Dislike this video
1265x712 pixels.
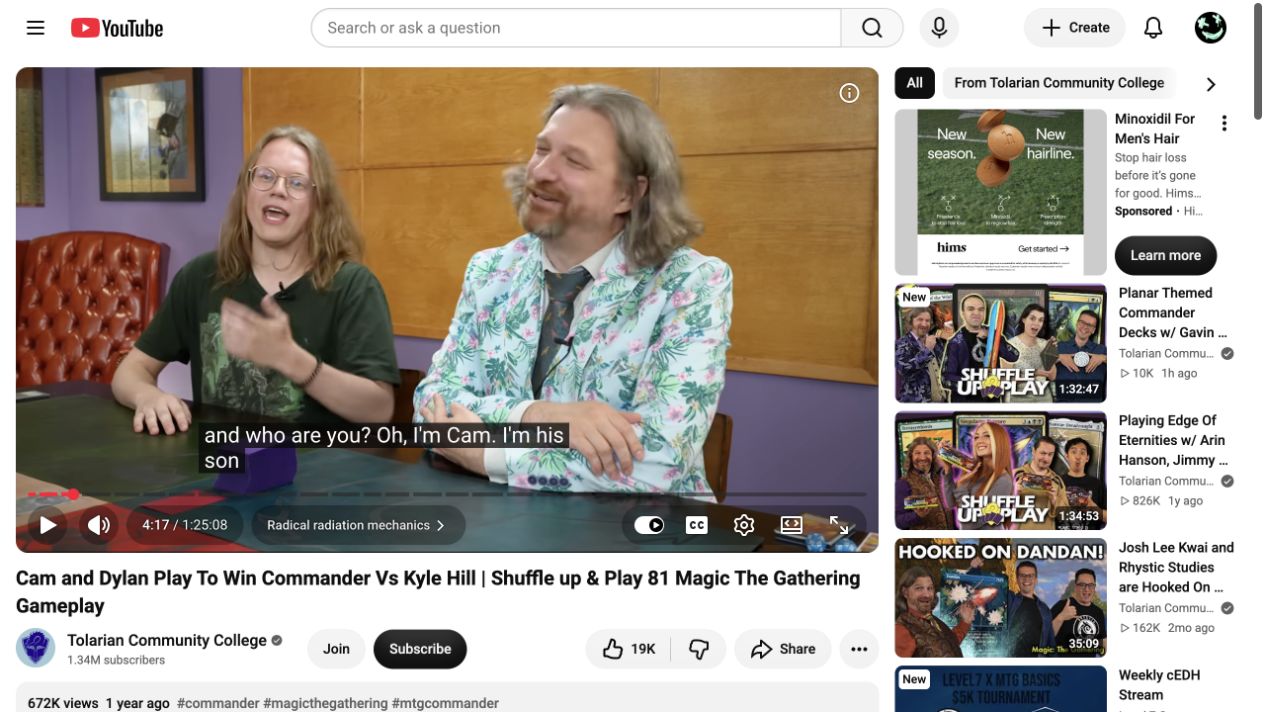coord(699,649)
